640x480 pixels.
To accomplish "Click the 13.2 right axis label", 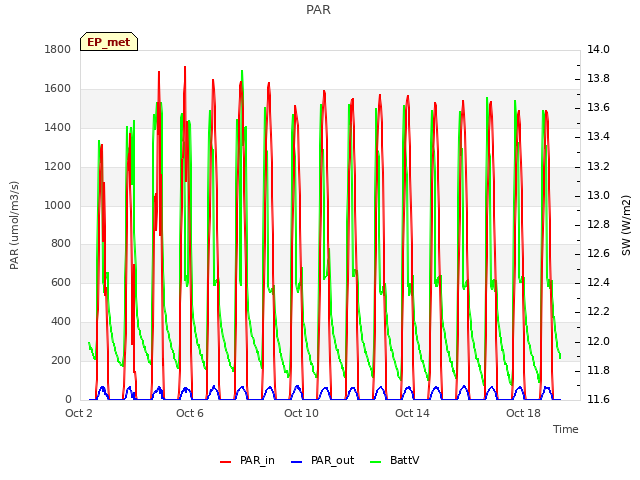I will tap(598, 167).
